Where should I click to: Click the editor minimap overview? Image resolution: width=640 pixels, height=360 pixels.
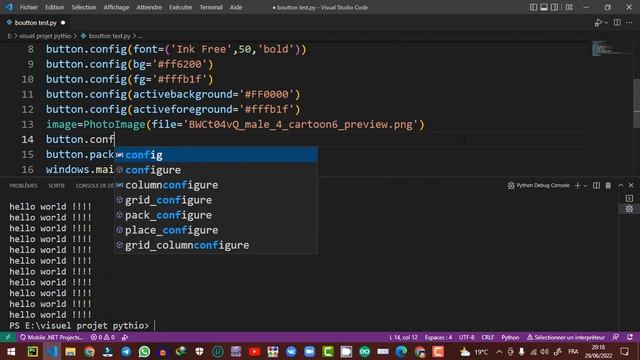pos(611,48)
